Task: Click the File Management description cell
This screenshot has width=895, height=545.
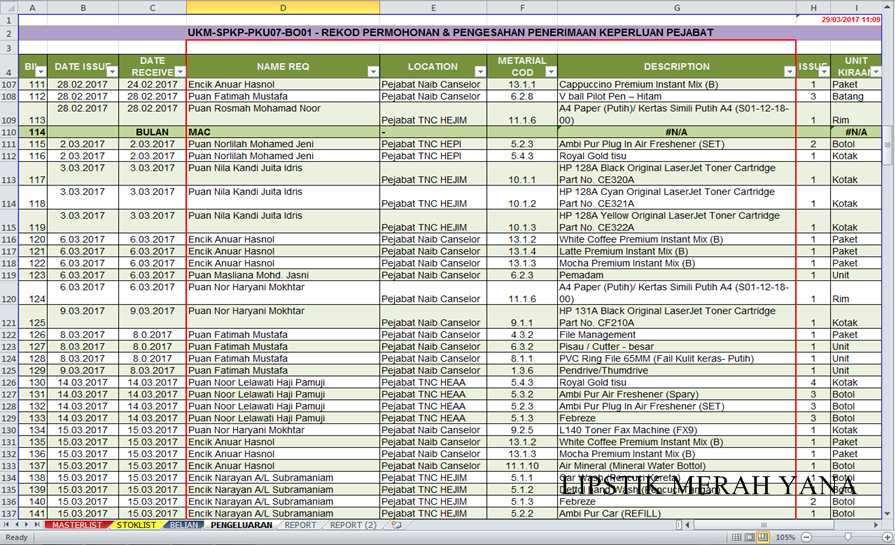Action: point(676,334)
